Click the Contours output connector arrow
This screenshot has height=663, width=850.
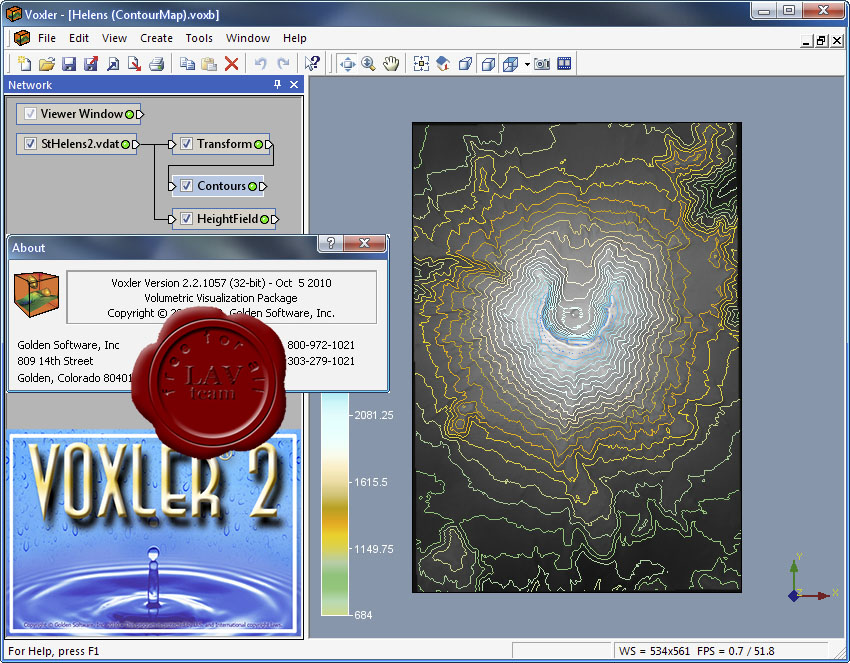262,186
